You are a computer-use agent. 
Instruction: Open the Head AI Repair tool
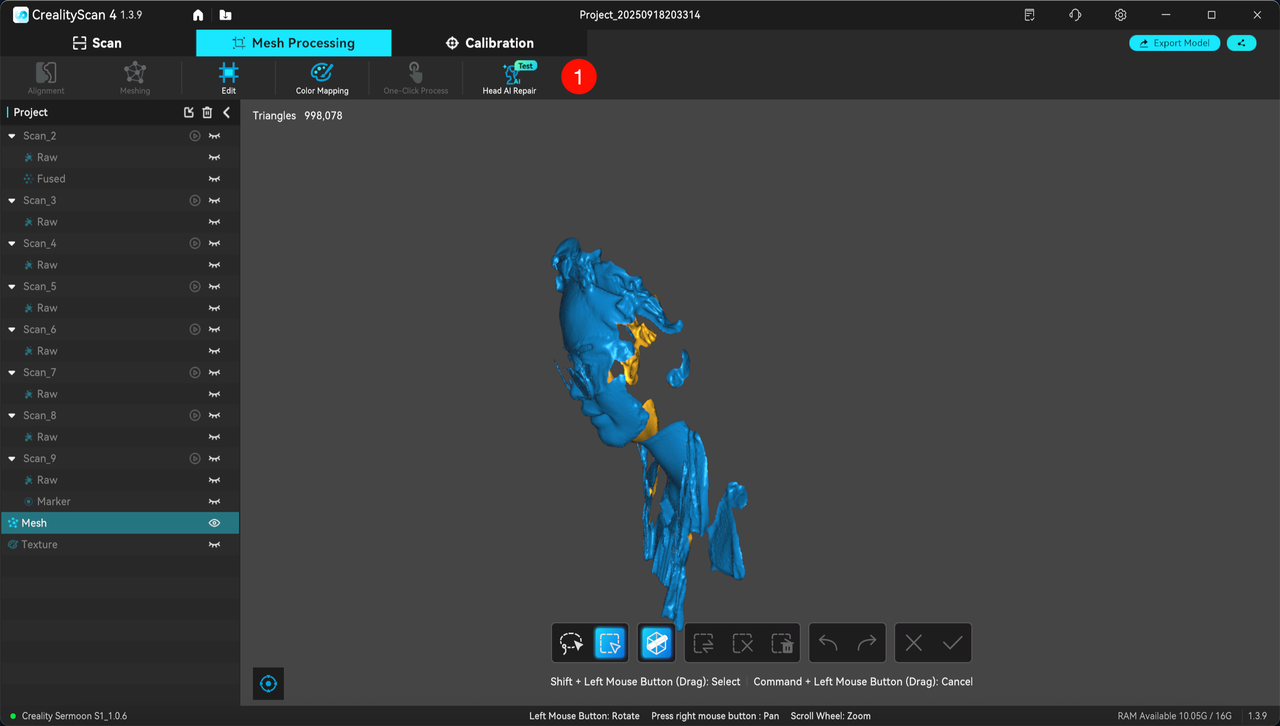[509, 78]
